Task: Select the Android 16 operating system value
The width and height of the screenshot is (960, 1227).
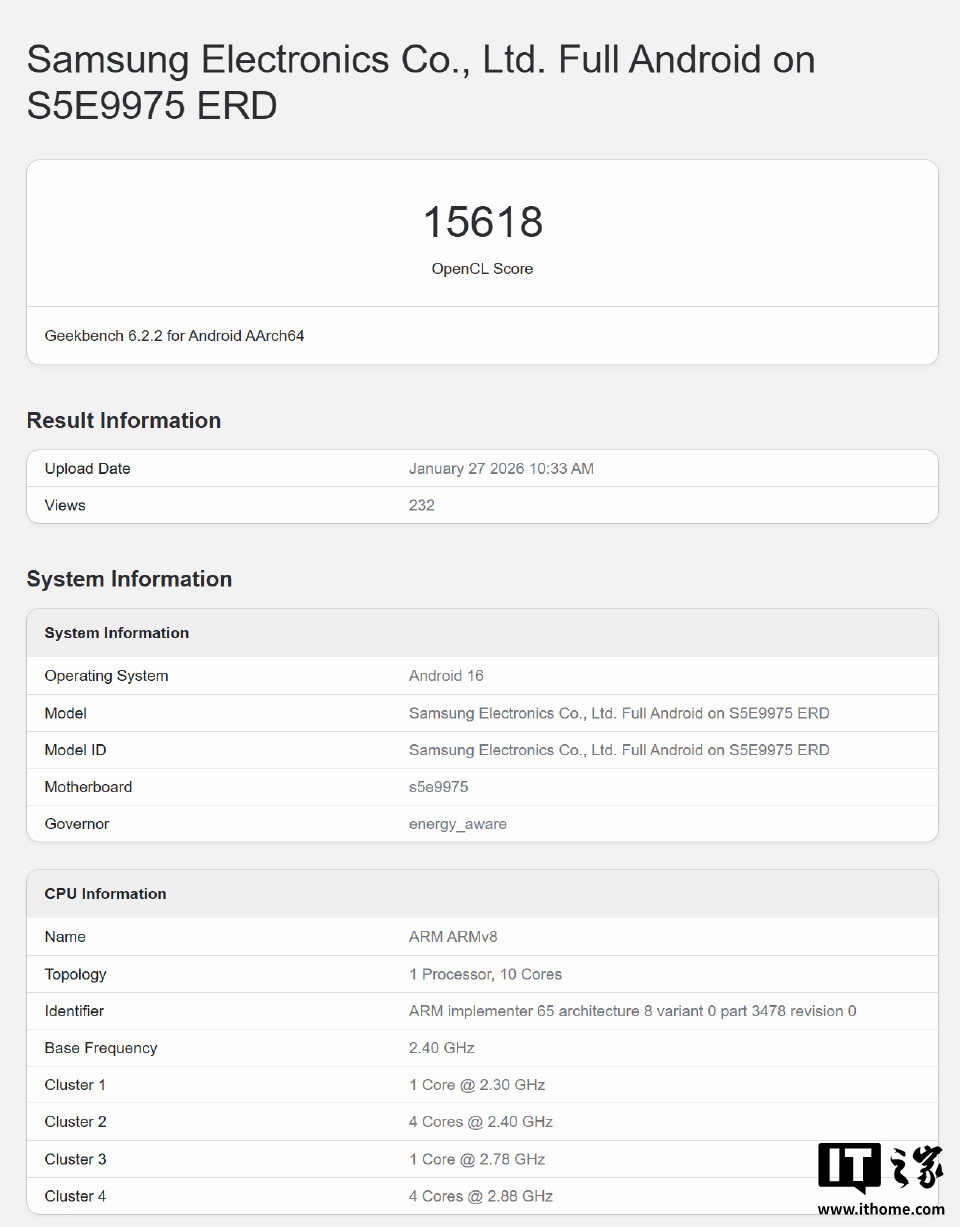Action: click(x=445, y=676)
